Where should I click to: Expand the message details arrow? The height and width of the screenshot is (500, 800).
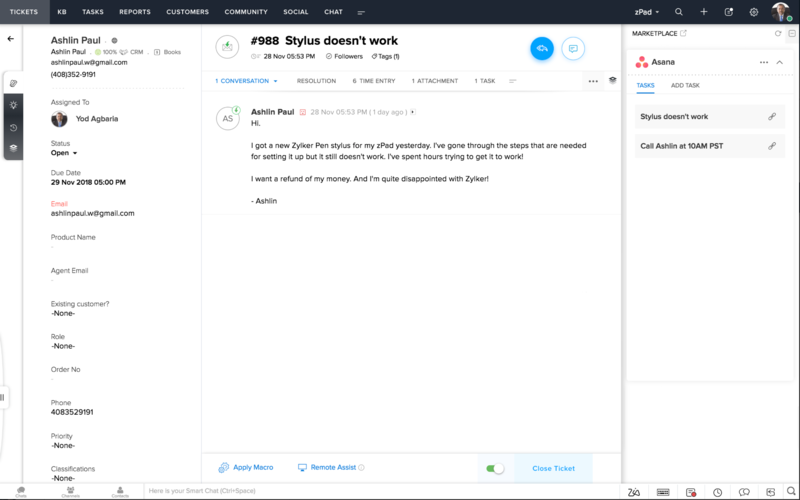(413, 112)
